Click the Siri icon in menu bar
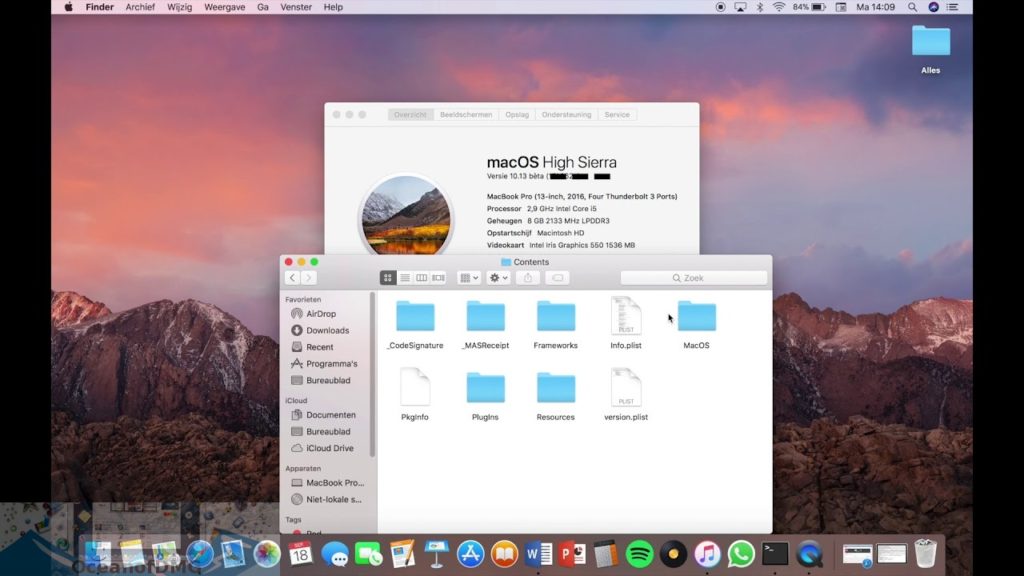The image size is (1024, 576). [934, 7]
